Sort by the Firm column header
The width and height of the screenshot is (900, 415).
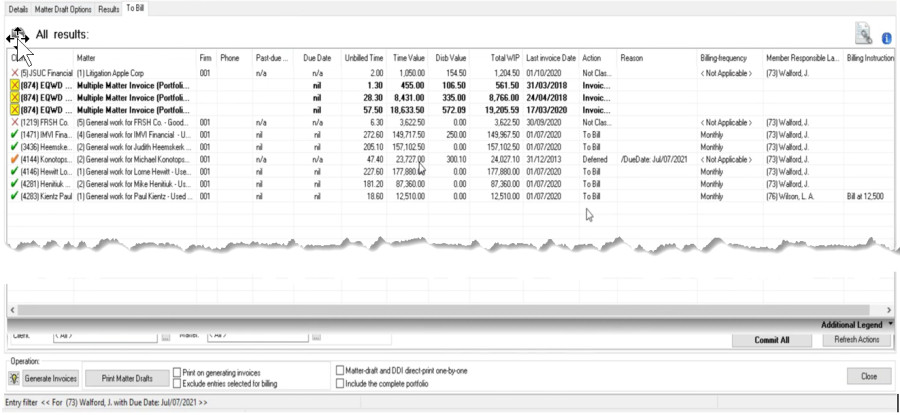207,58
